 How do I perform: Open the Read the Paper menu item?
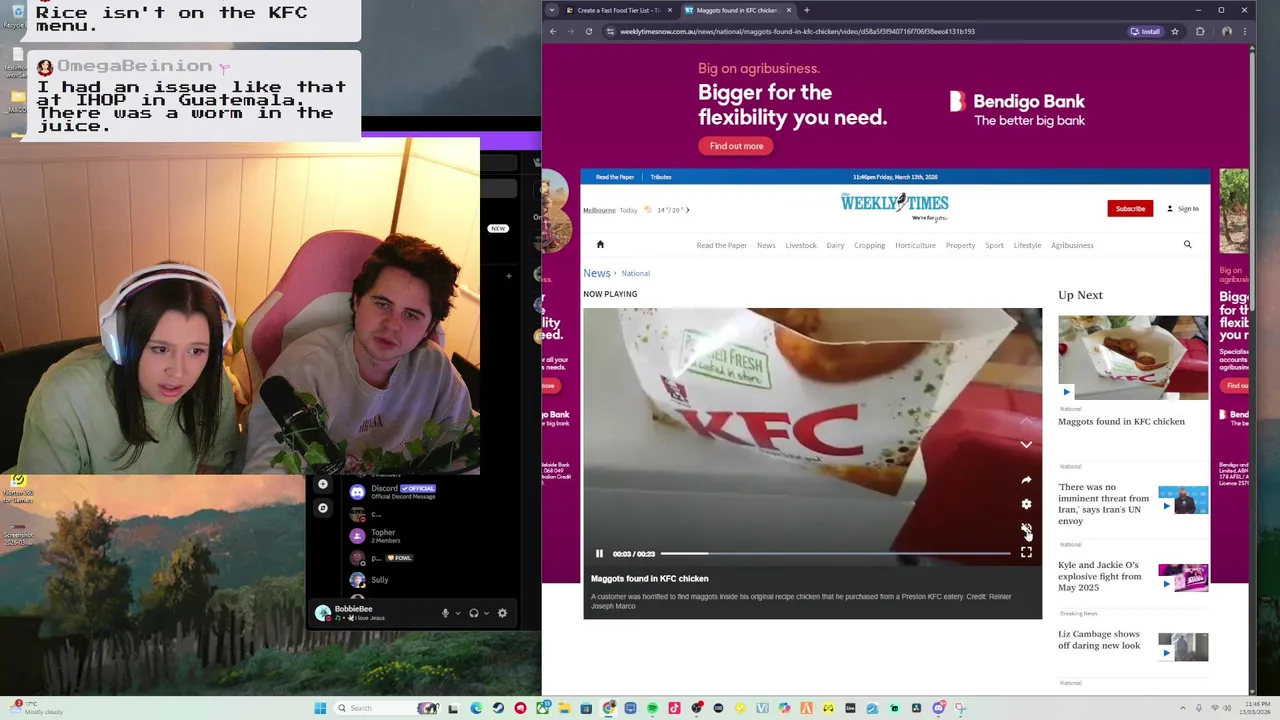click(721, 245)
